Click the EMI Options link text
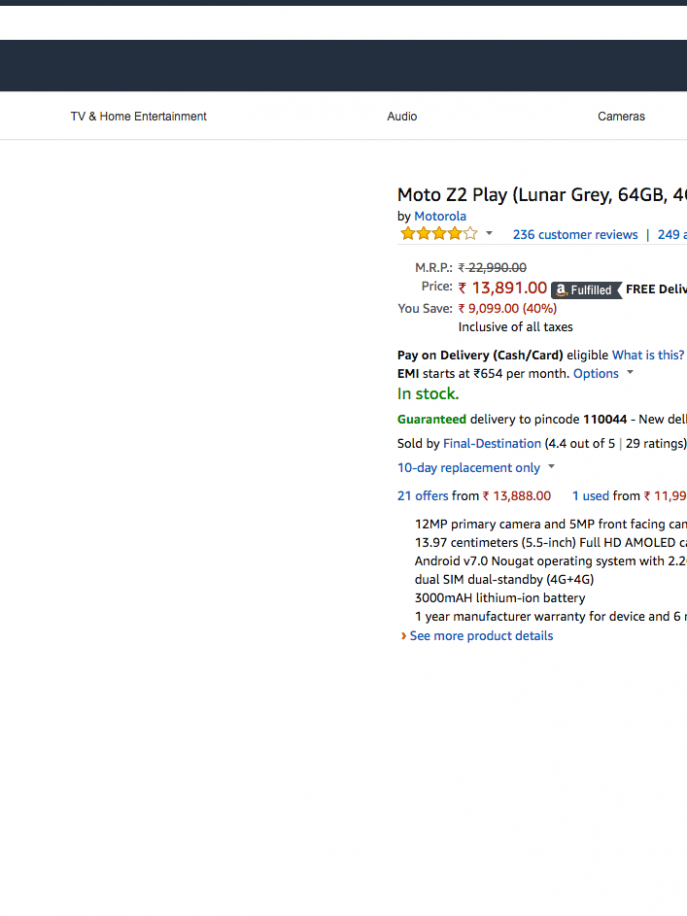 pyautogui.click(x=596, y=373)
